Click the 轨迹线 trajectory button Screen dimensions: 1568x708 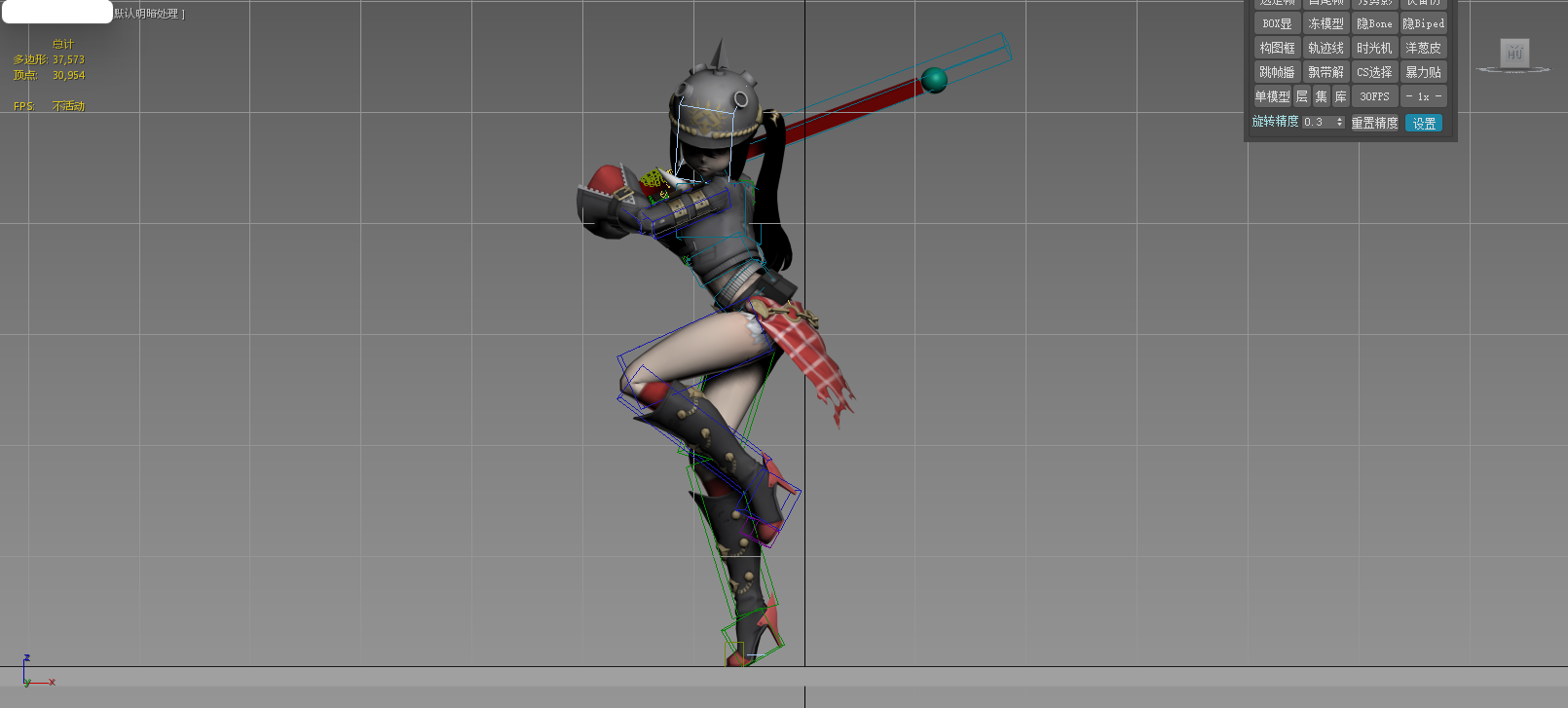pyautogui.click(x=1325, y=48)
